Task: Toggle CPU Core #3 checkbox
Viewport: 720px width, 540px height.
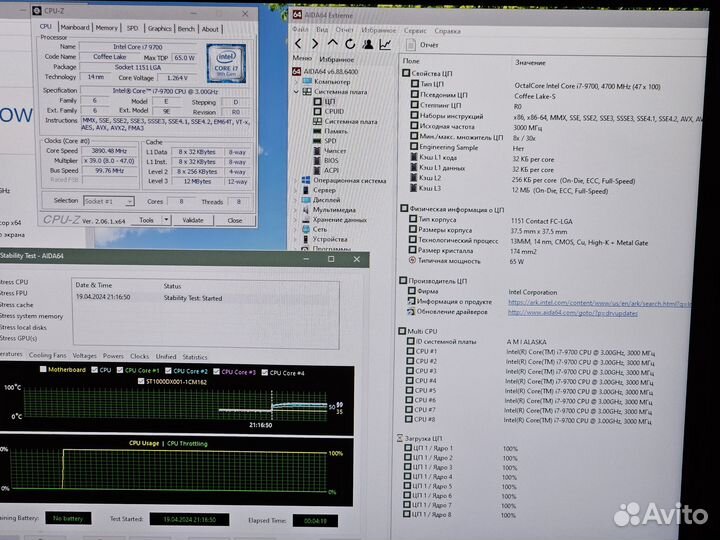Action: point(216,371)
